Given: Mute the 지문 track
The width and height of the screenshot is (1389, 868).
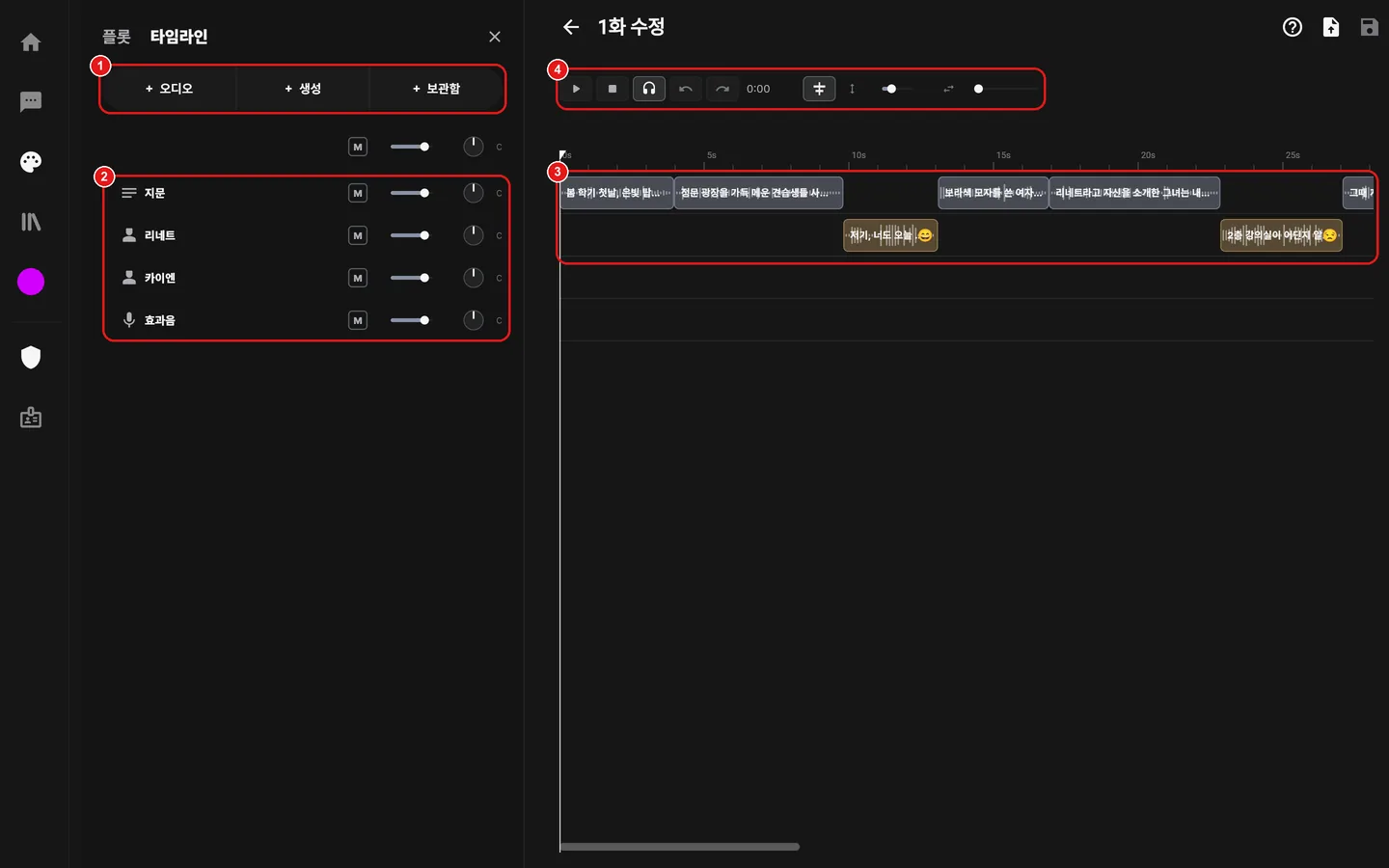Looking at the screenshot, I should coord(358,193).
